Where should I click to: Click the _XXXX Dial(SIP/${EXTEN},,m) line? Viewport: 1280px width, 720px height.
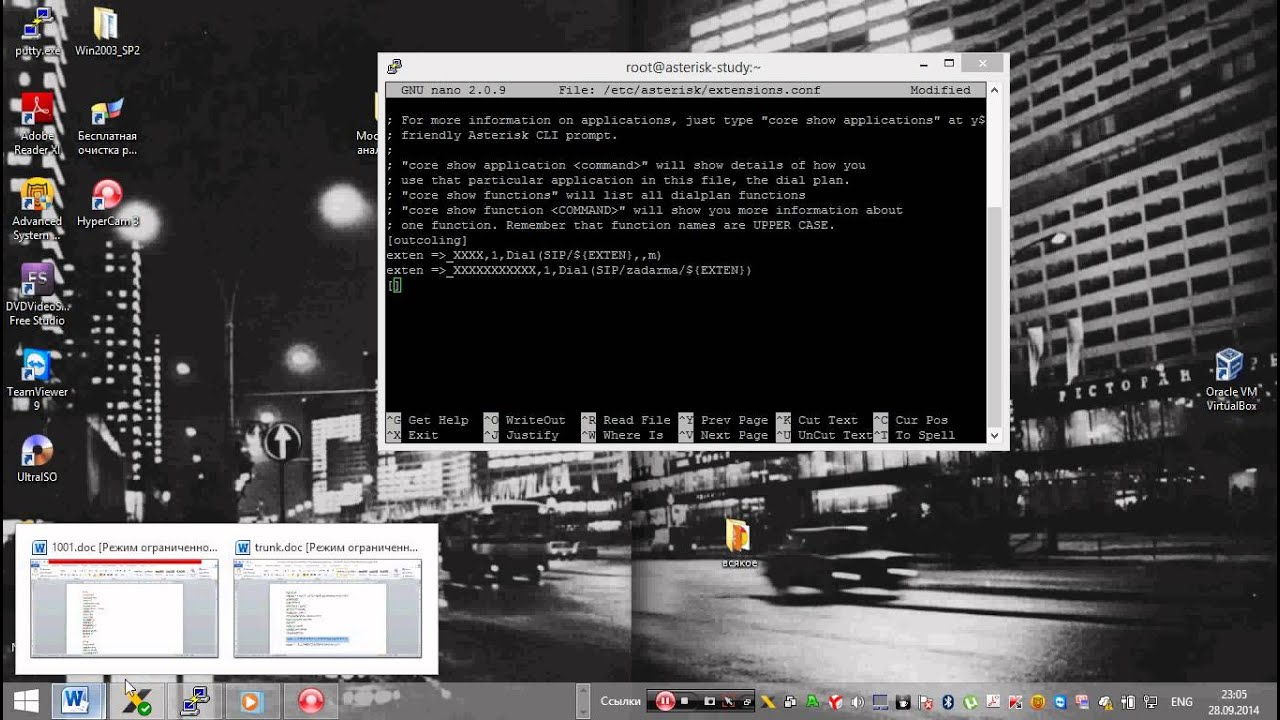524,255
